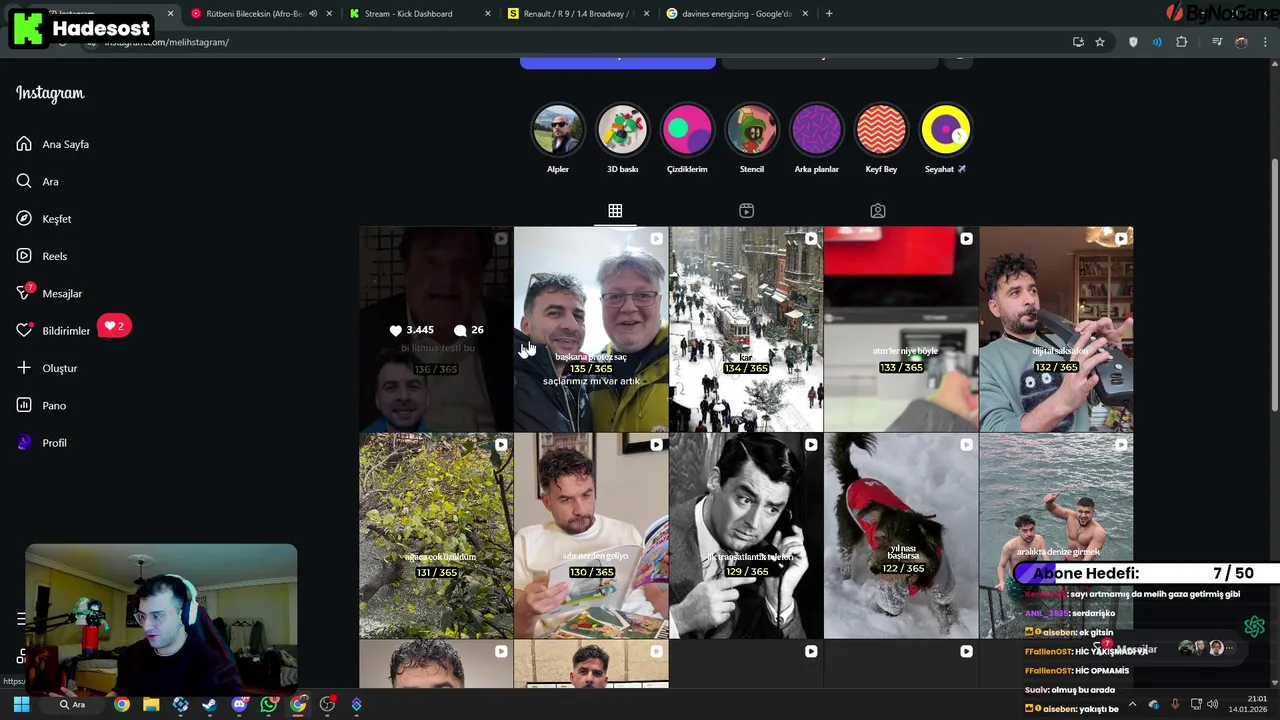Image resolution: width=1280 pixels, height=720 pixels.
Task: Open the 131 / 365 green leaves post
Action: (436, 536)
